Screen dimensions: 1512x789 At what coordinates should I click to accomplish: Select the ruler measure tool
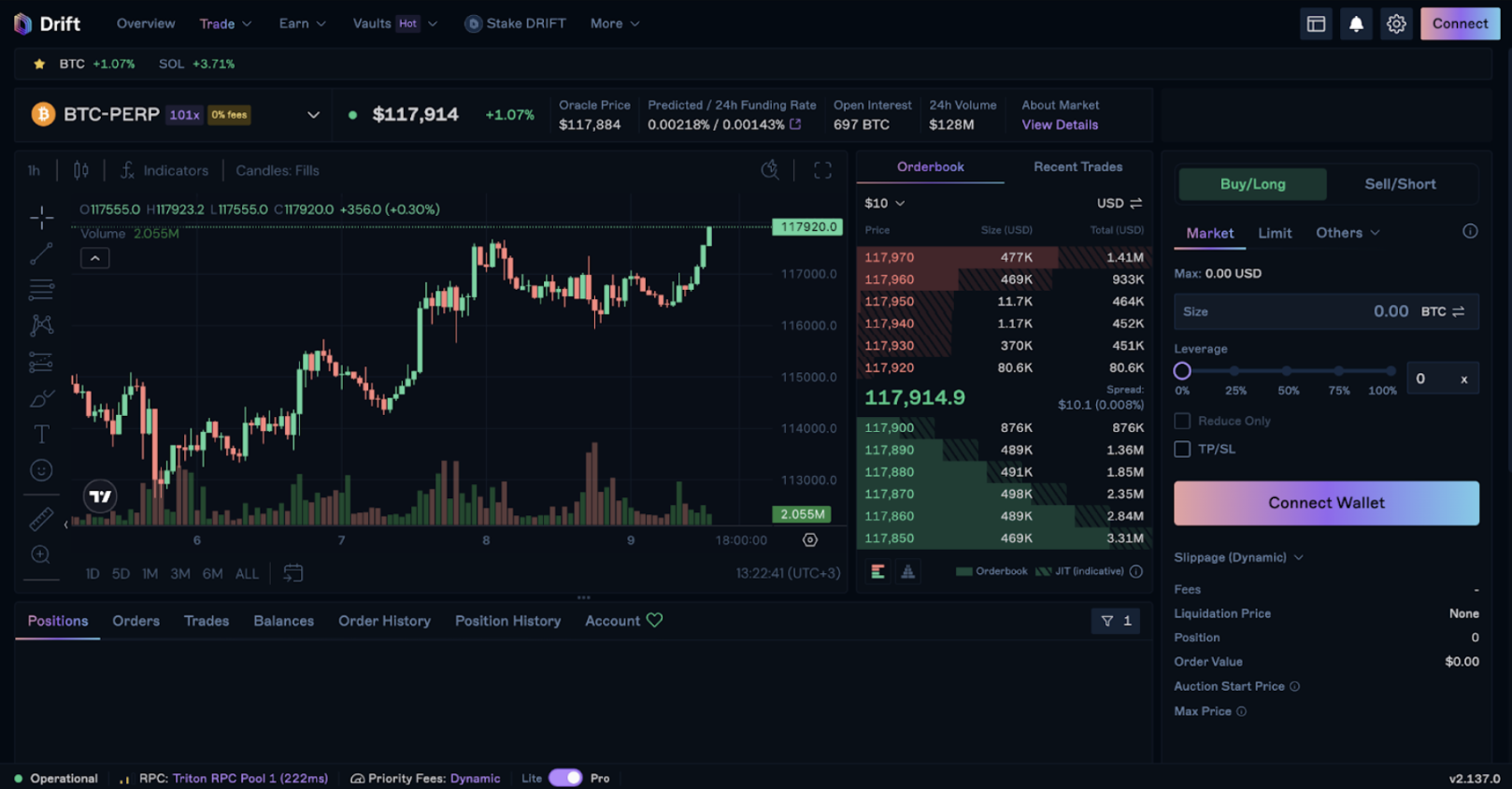[41, 519]
